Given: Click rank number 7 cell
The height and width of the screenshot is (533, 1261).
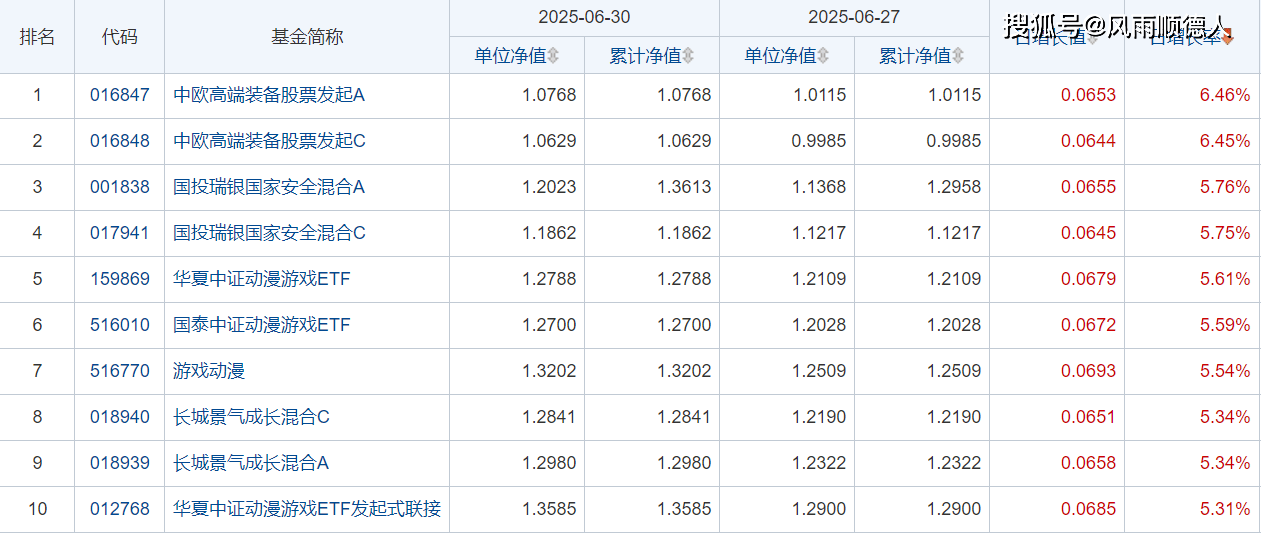Looking at the screenshot, I should click(x=37, y=371).
